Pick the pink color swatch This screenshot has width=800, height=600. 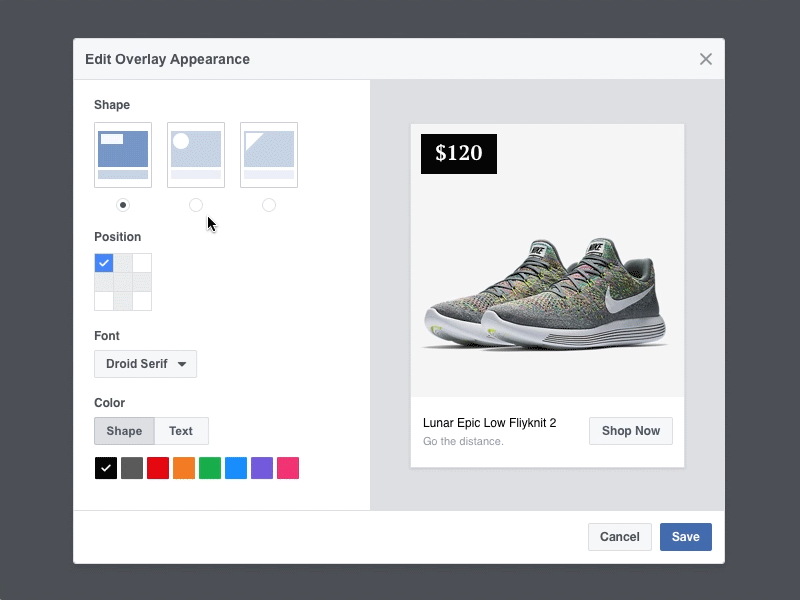coord(288,468)
